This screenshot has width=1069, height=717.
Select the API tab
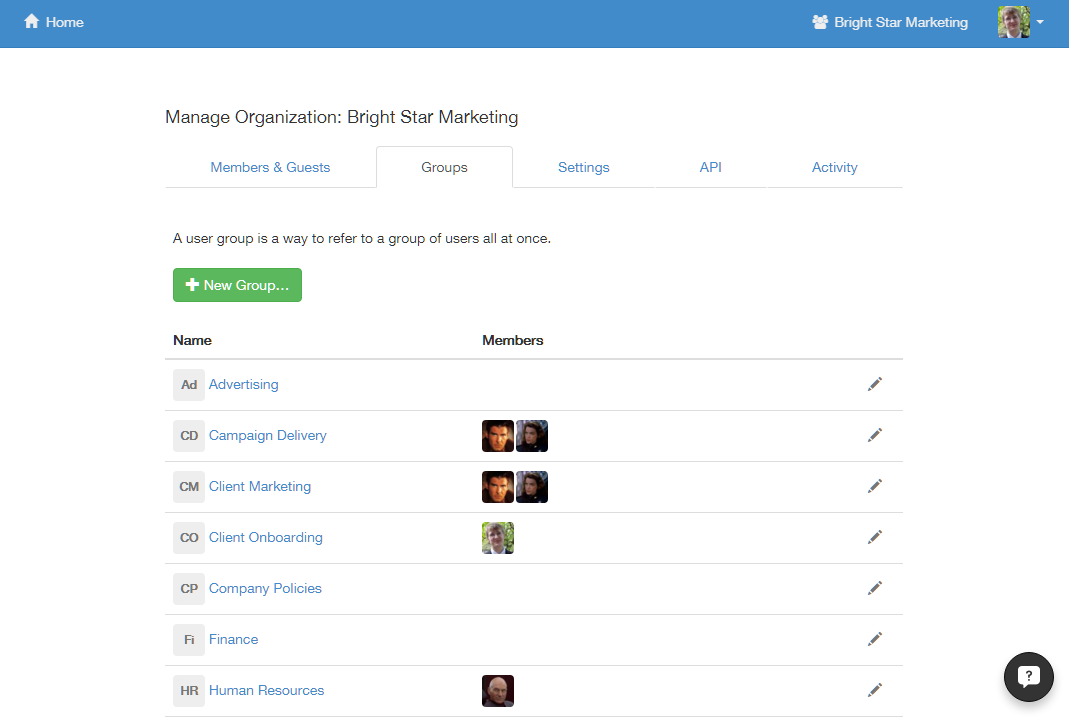(710, 167)
